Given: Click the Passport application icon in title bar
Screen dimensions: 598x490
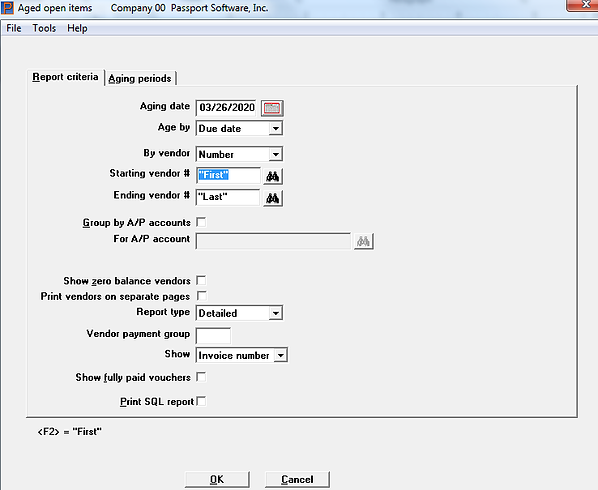Looking at the screenshot, I should tap(7, 8).
